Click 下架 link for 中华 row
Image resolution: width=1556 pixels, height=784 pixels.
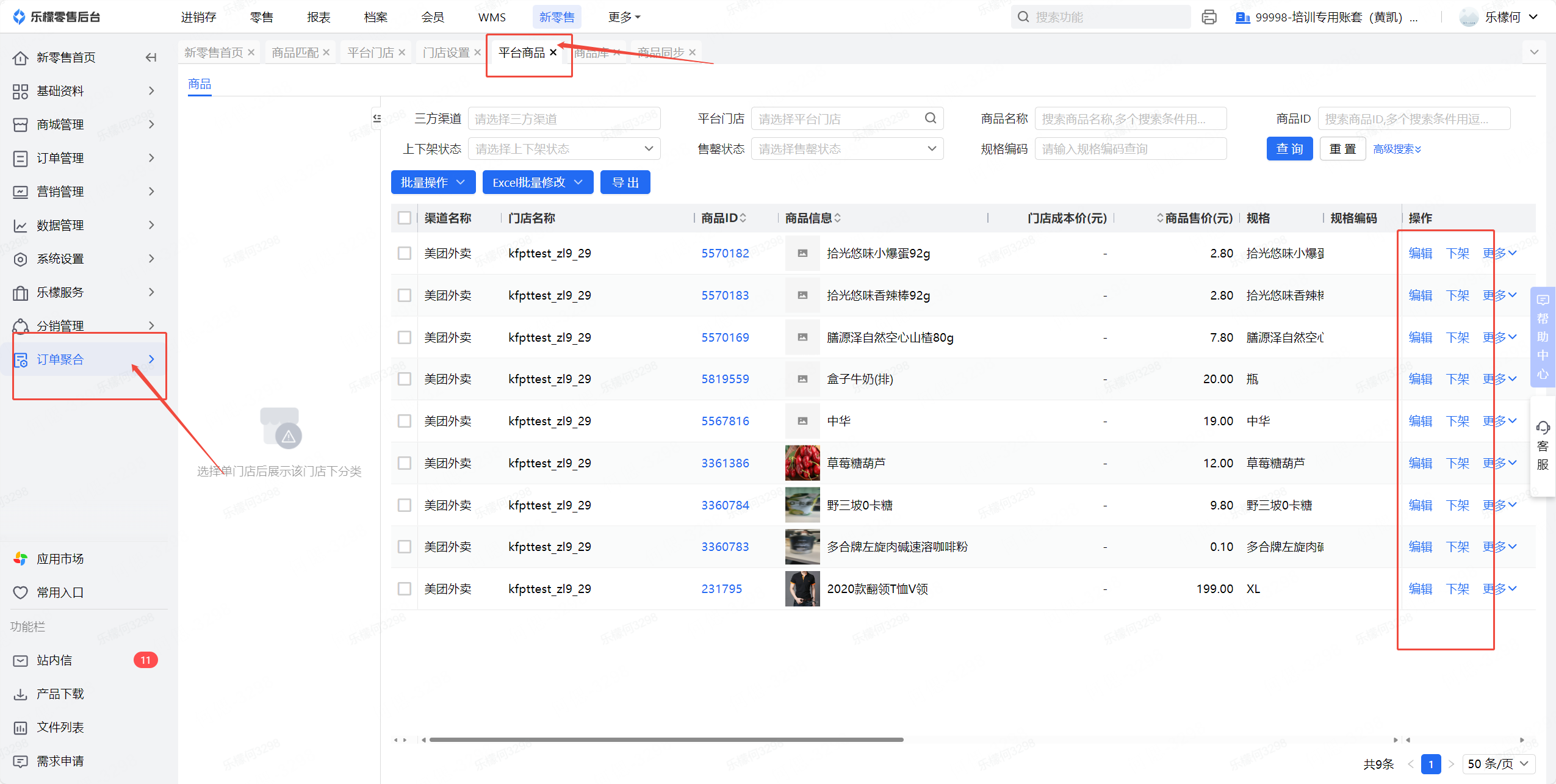coord(1457,421)
